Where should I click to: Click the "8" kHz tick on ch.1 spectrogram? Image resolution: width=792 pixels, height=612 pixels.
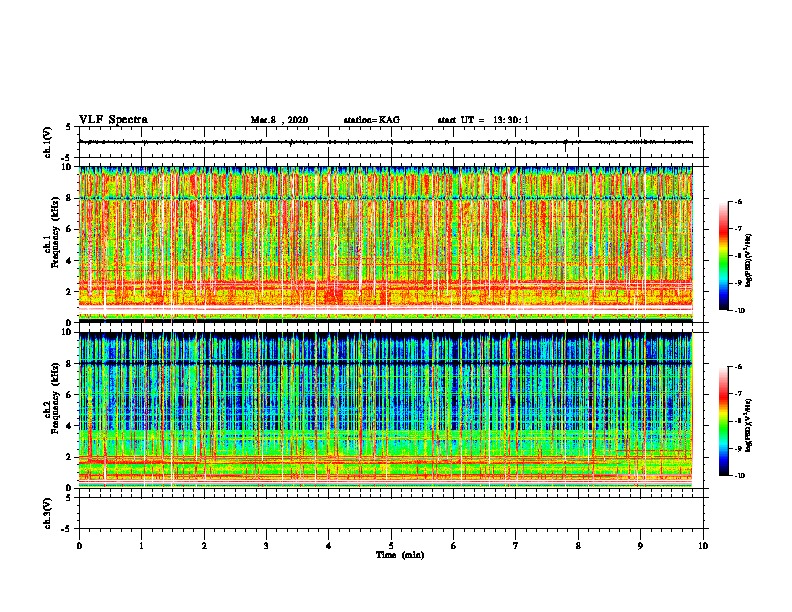point(70,198)
